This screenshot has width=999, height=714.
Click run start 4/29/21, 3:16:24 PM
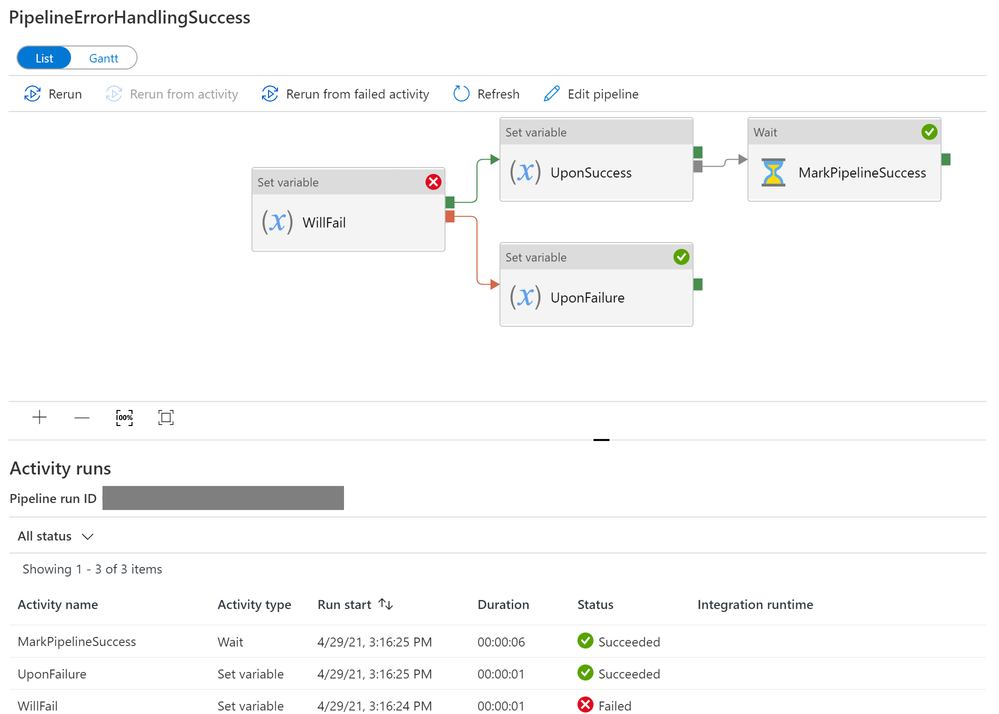[375, 706]
